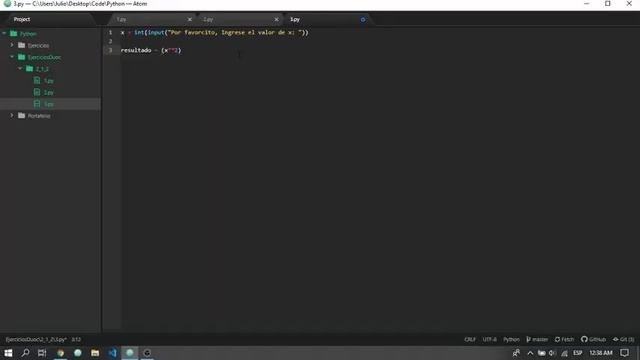
Task: Open the People icon in tray
Action: point(516,353)
